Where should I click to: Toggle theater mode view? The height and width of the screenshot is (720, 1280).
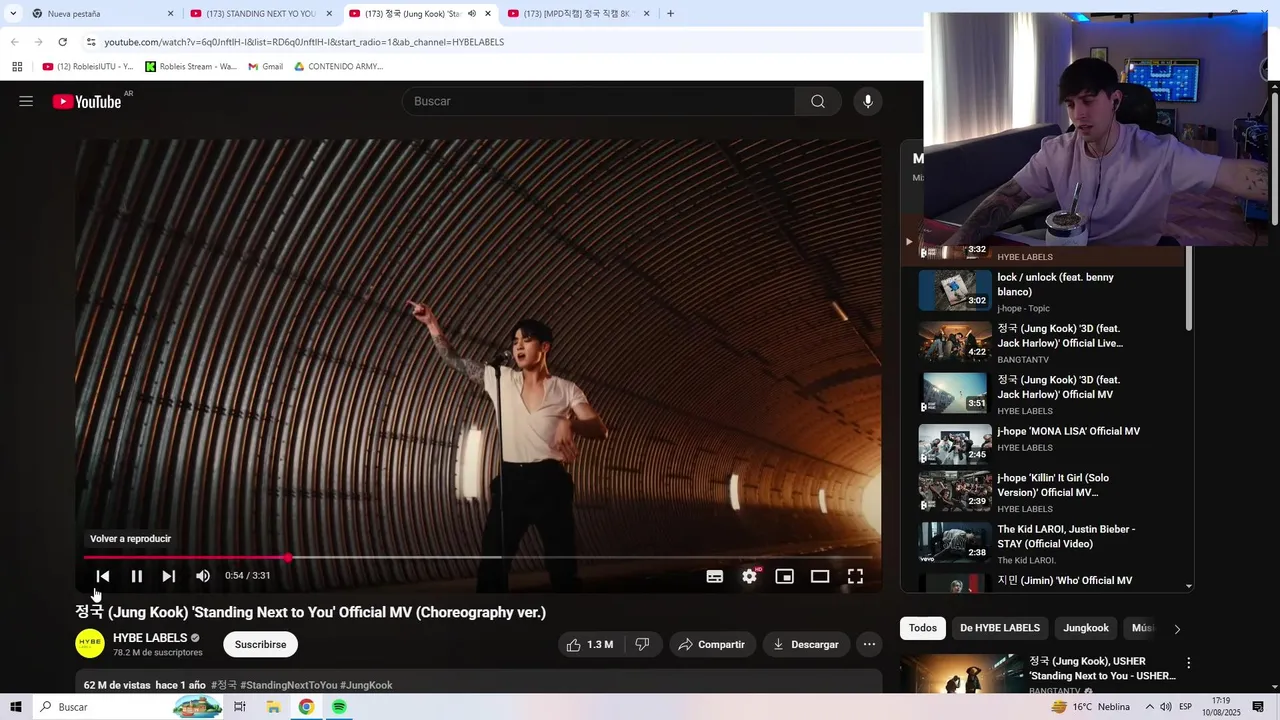(820, 576)
